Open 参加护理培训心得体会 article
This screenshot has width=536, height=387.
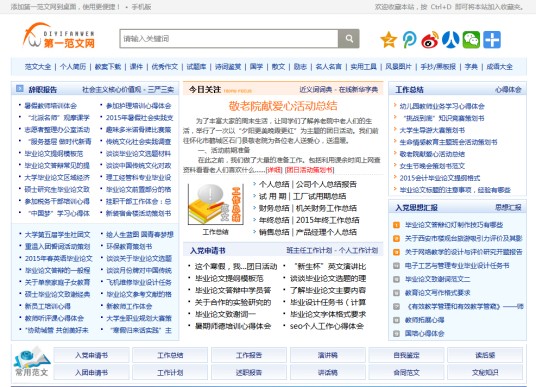(138, 106)
